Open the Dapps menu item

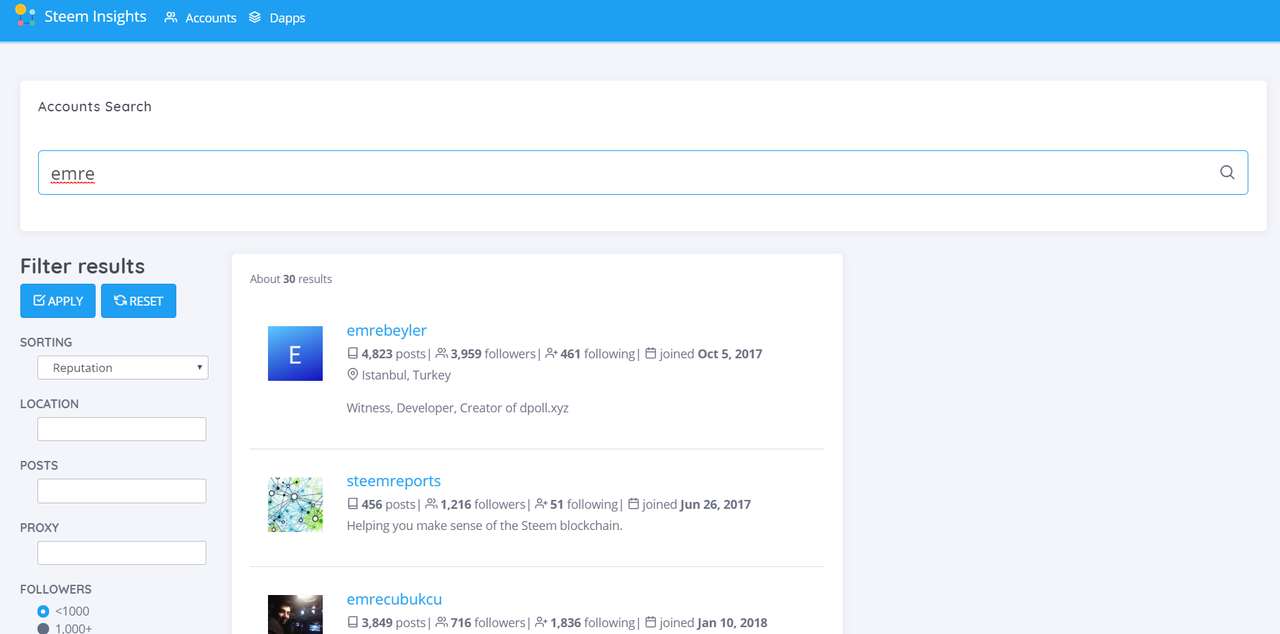pyautogui.click(x=287, y=18)
